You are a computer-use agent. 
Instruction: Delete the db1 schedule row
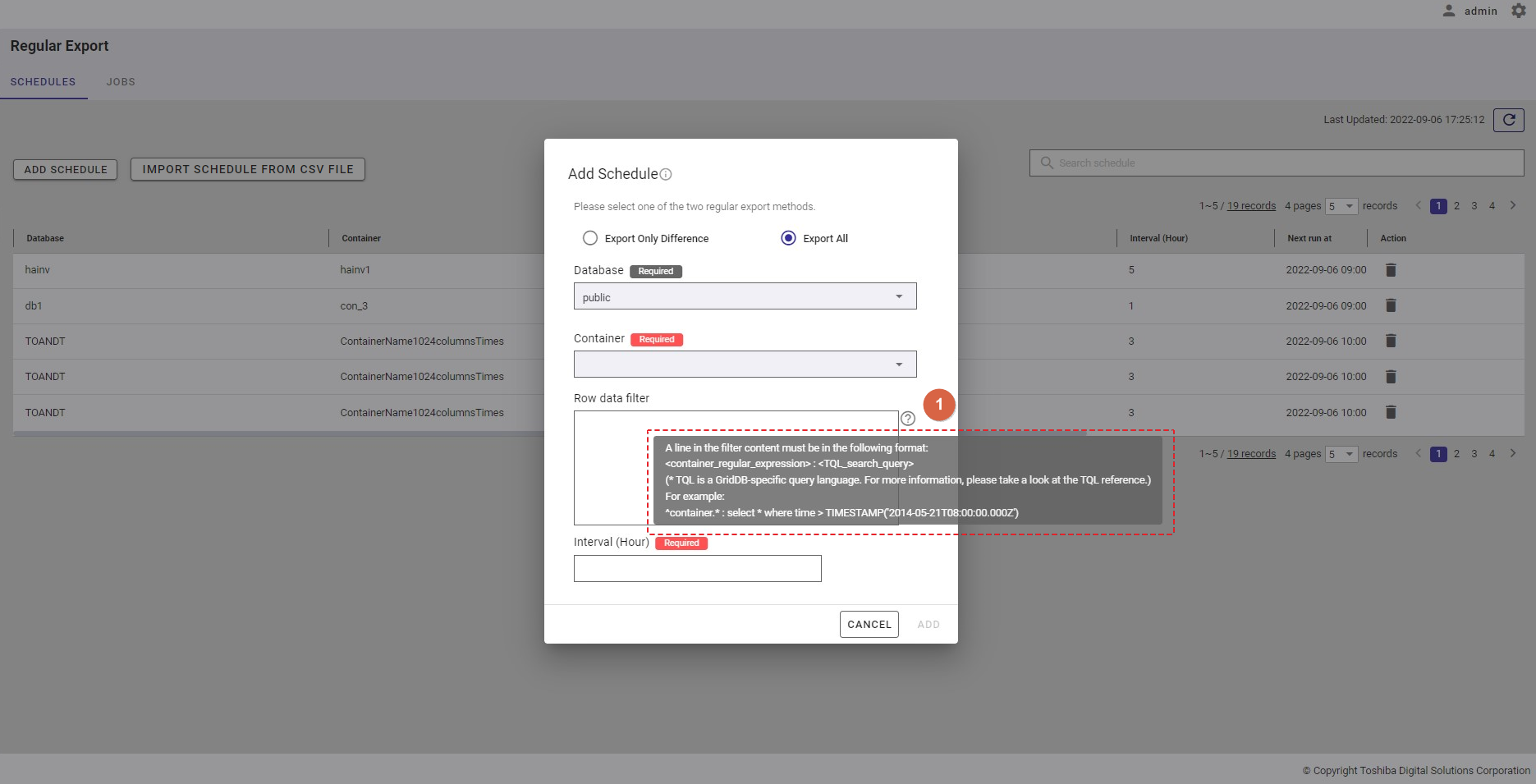click(x=1391, y=305)
